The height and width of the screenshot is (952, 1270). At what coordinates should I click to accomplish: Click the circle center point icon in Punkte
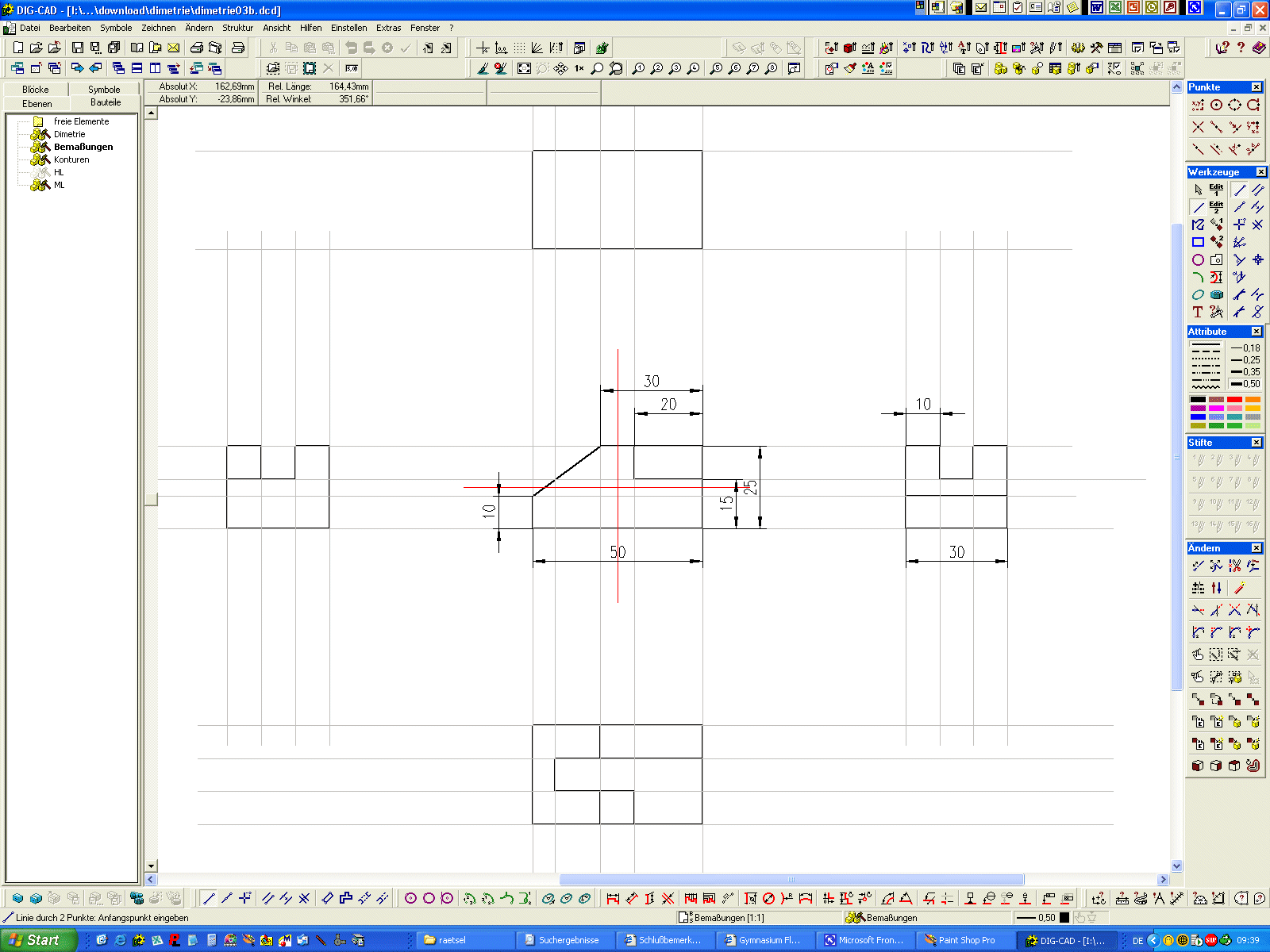coord(1216,105)
